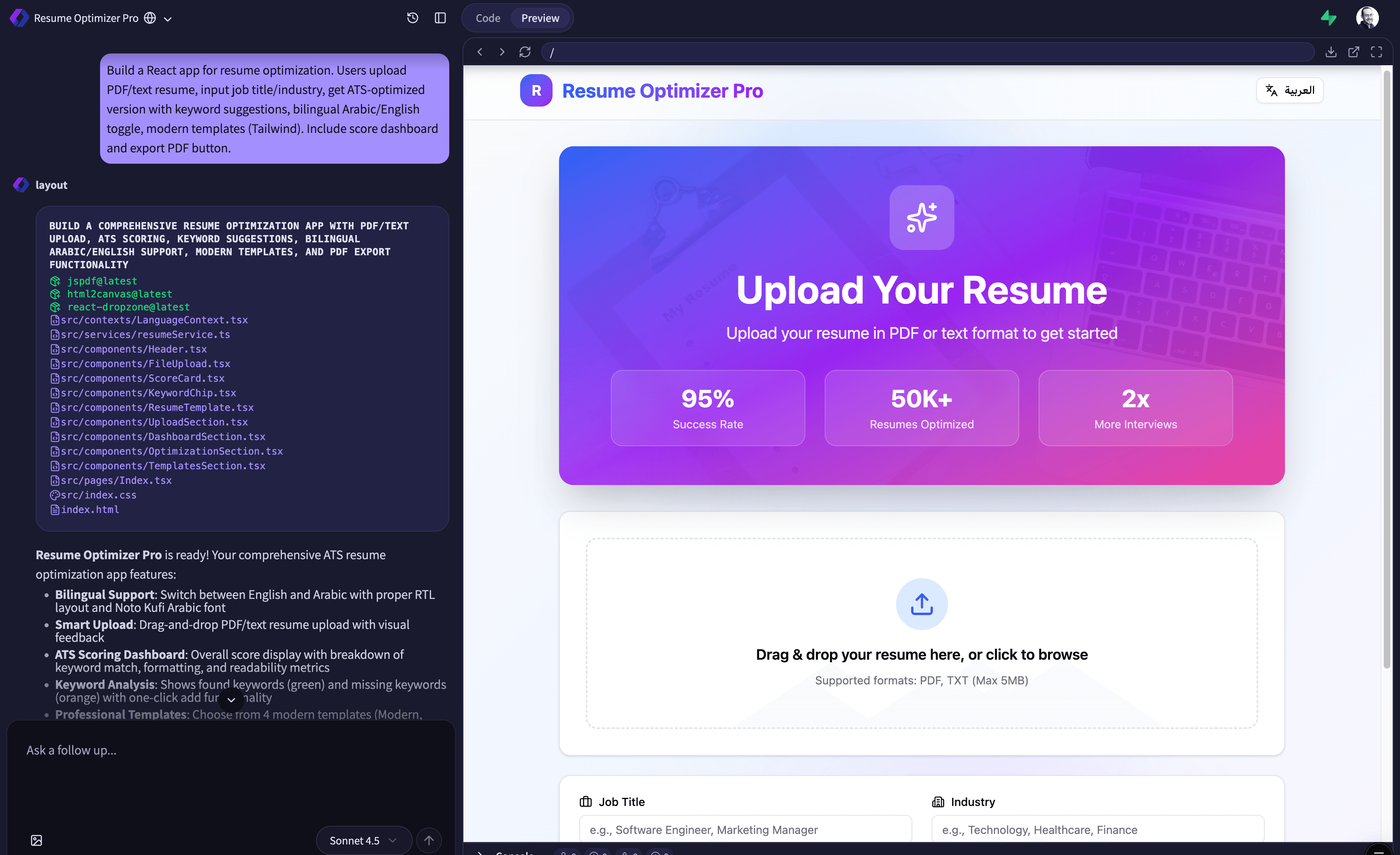Toggle the sidebar panel layout icon
Image resolution: width=1400 pixels, height=855 pixels.
440,17
